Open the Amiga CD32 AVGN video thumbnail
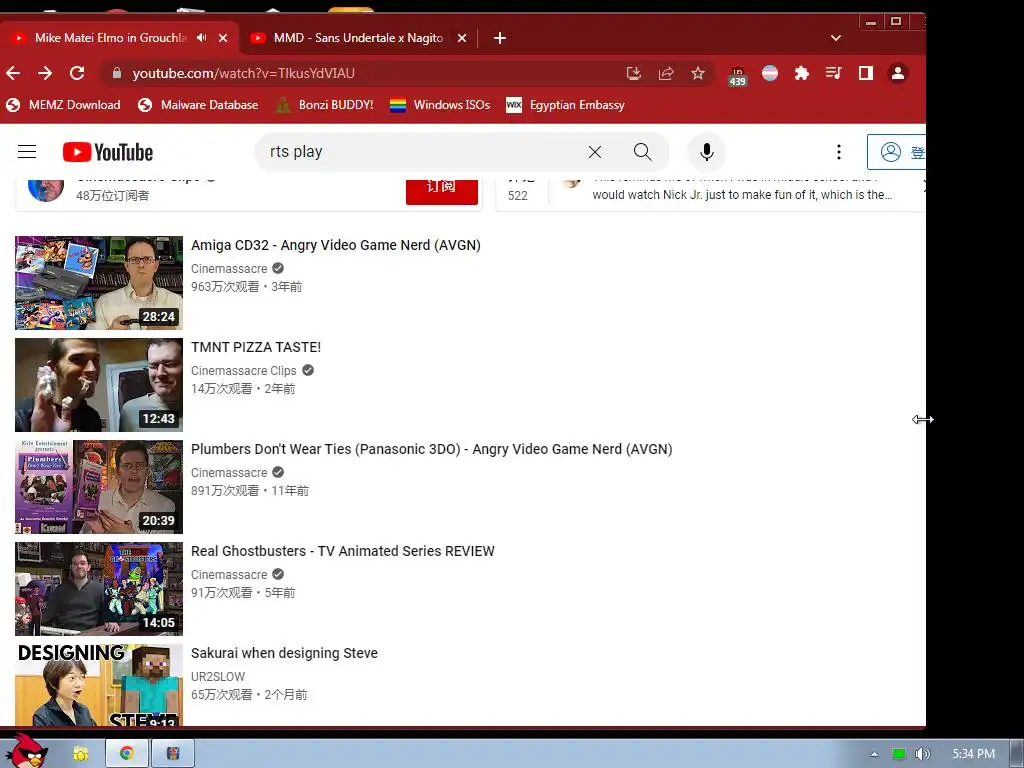The height and width of the screenshot is (768, 1024). point(99,283)
